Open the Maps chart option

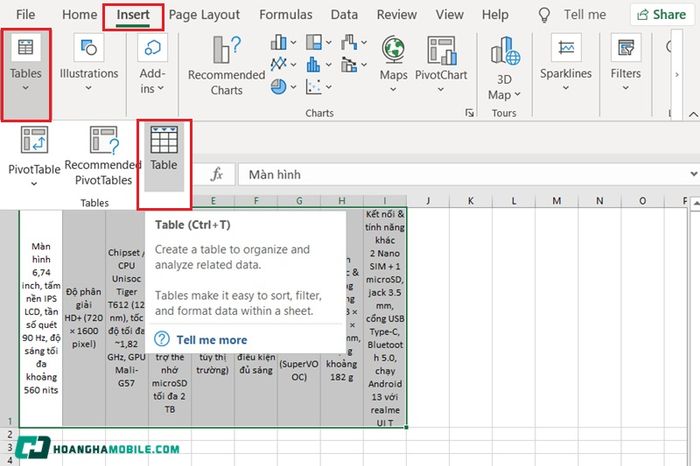tap(393, 64)
